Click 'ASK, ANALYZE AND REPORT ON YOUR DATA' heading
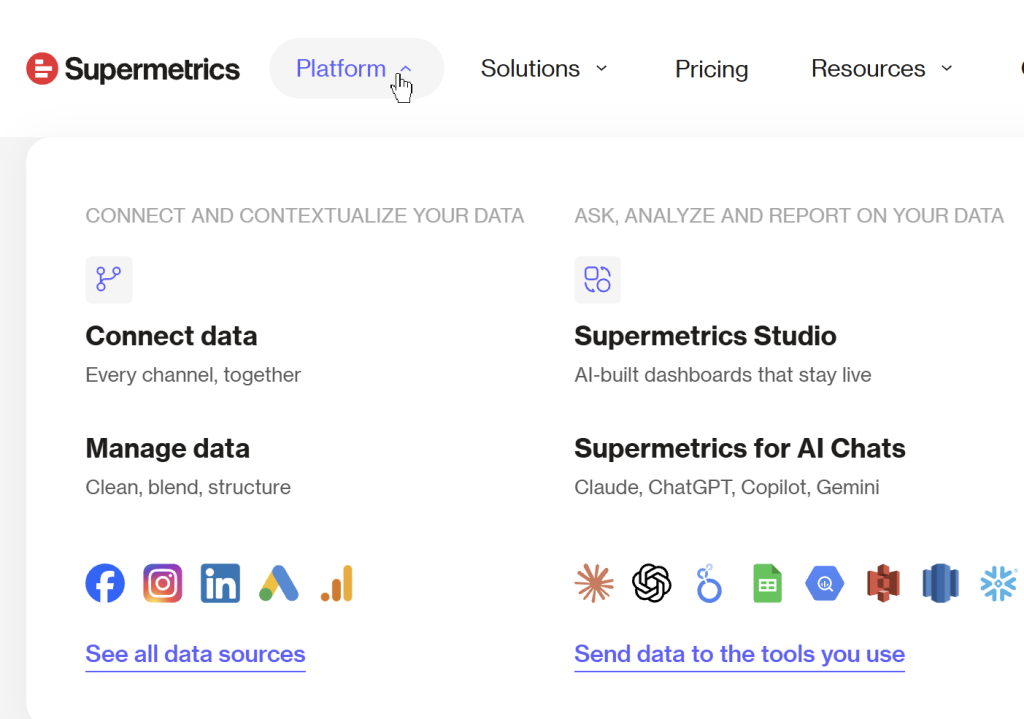Screen dimensions: 1024x719 (789, 216)
